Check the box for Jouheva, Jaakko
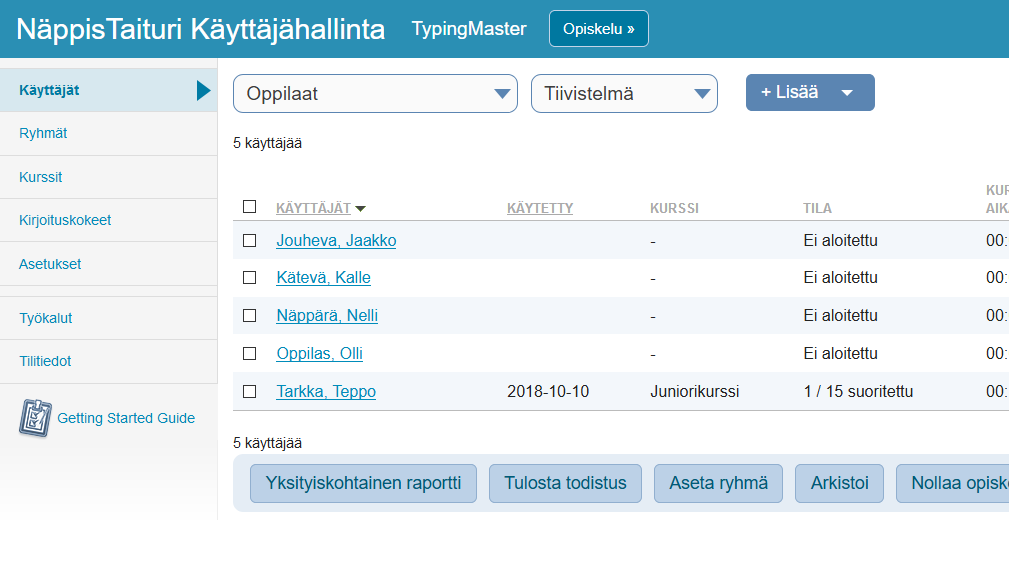1009x582 pixels. coord(250,241)
